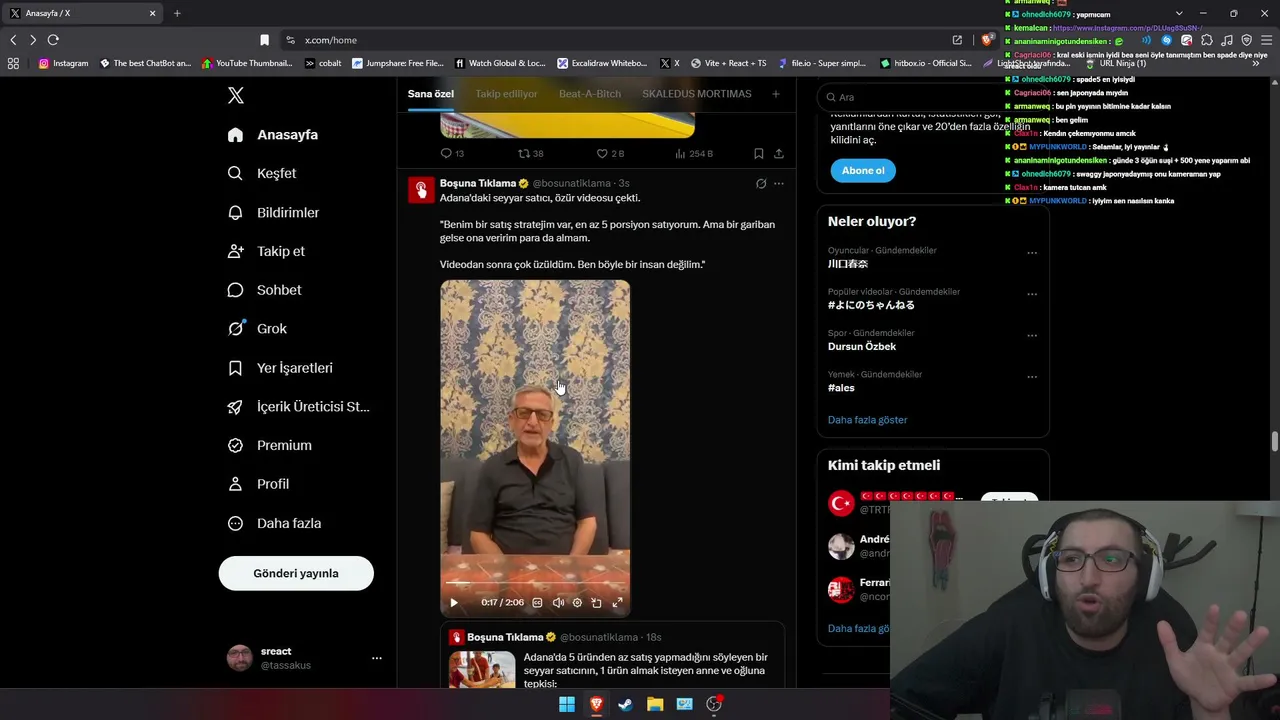Click the video progress bar
This screenshot has height=720, width=1280.
click(x=535, y=582)
